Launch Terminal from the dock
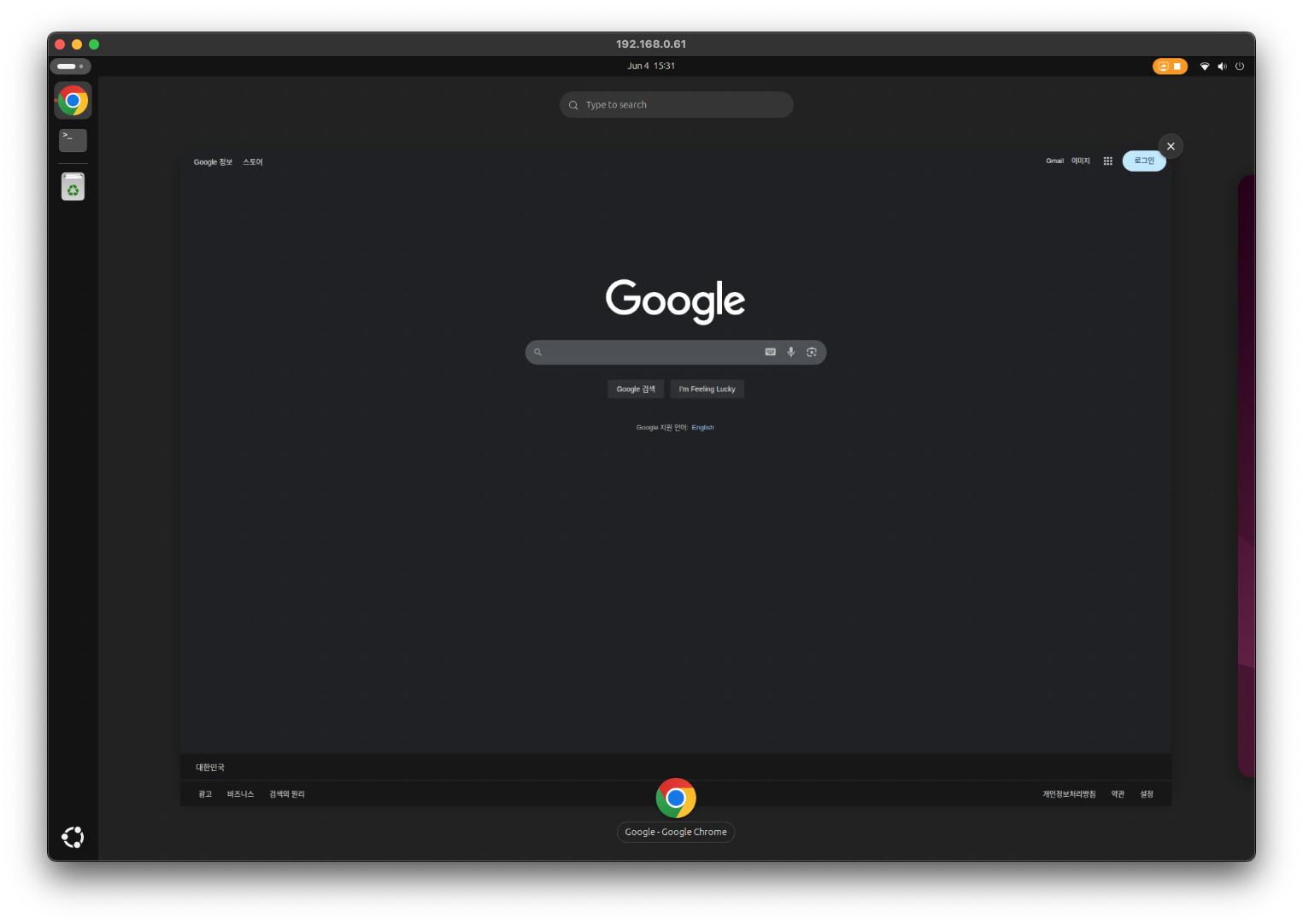The height and width of the screenshot is (924, 1303). click(73, 139)
